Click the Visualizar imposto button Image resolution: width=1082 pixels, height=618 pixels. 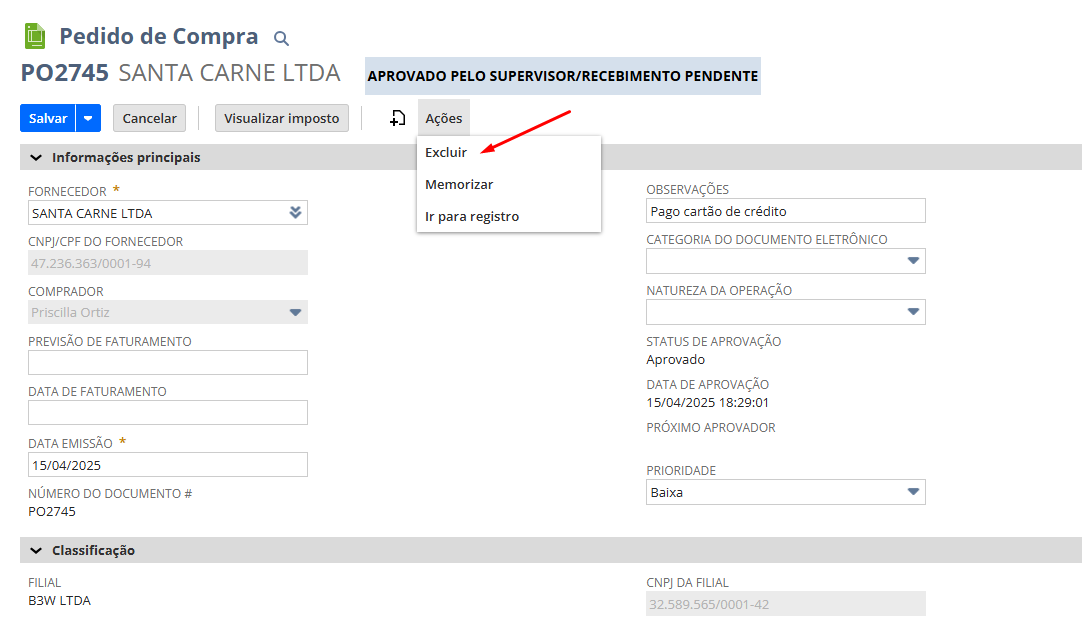coord(282,118)
